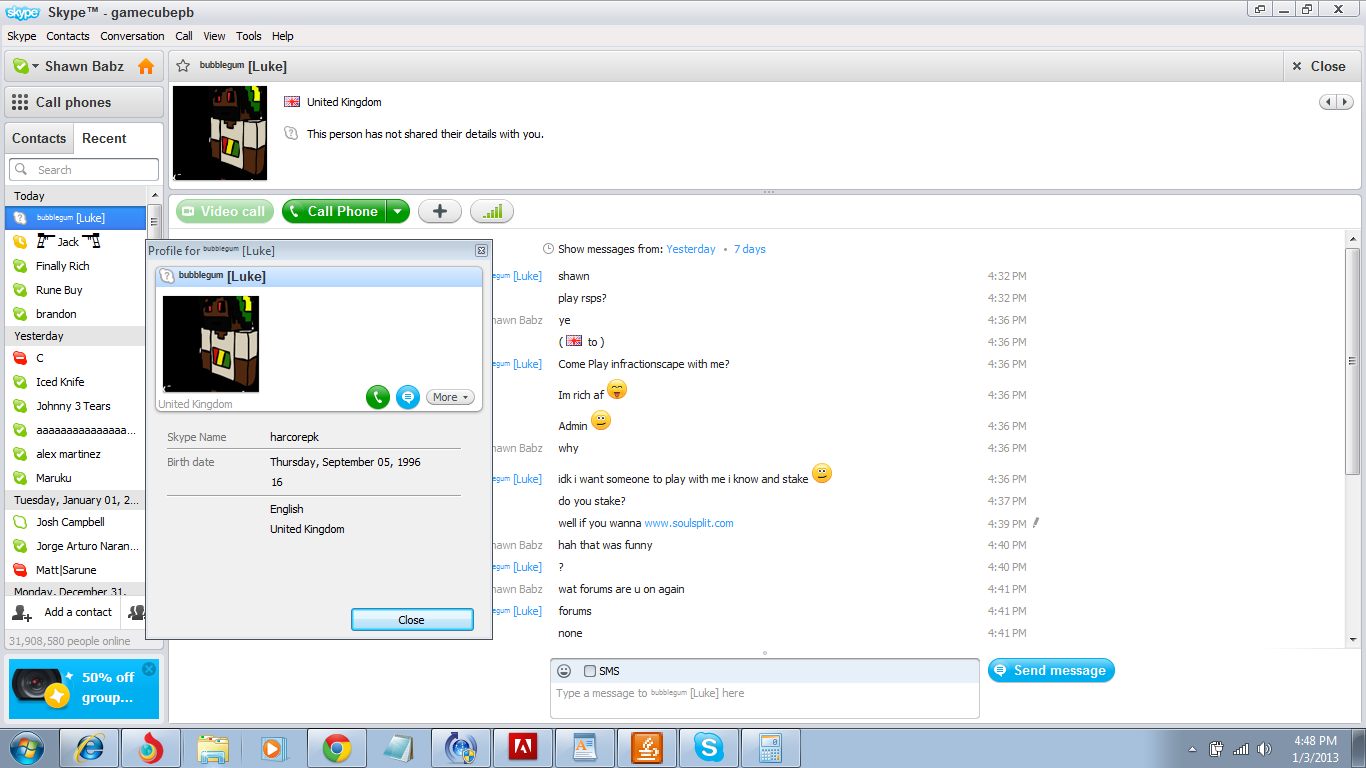Open the Windows Start orb
The image size is (1366, 768).
[26, 747]
